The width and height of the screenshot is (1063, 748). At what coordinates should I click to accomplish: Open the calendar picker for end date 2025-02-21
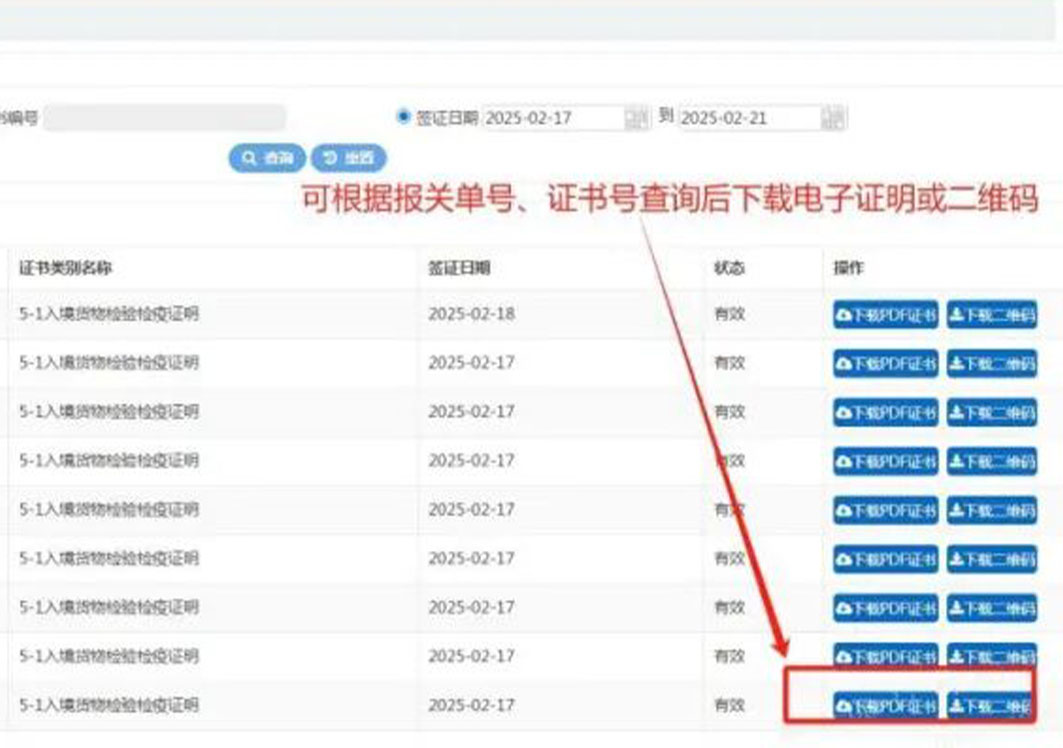pos(833,117)
